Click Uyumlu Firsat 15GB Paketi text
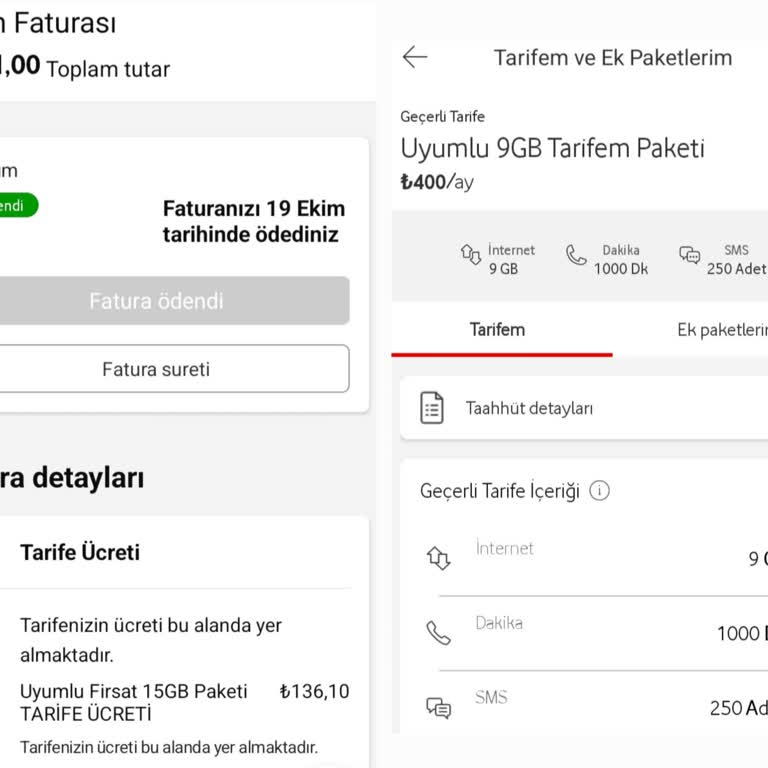Viewport: 768px width, 768px height. (133, 691)
